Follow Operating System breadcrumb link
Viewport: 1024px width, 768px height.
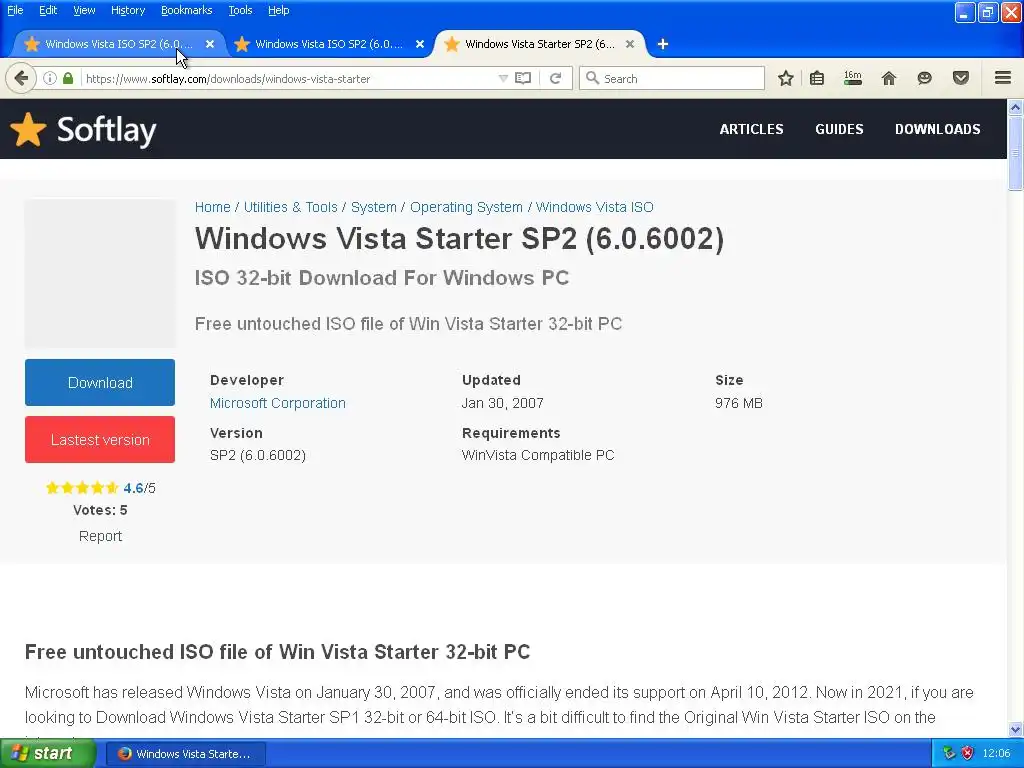[x=466, y=207]
